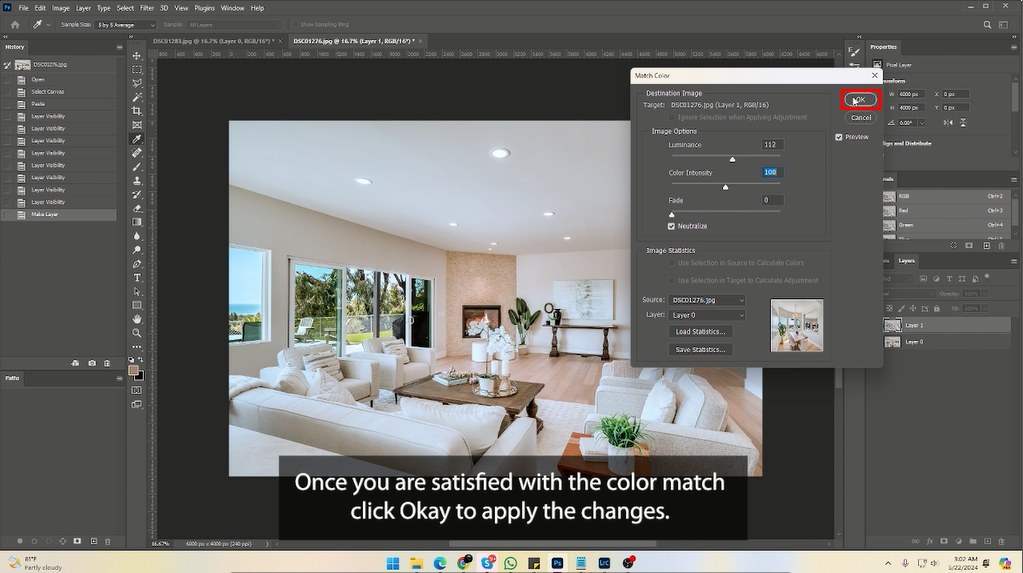Open the Image menu
The width and height of the screenshot is (1023, 573).
60,8
